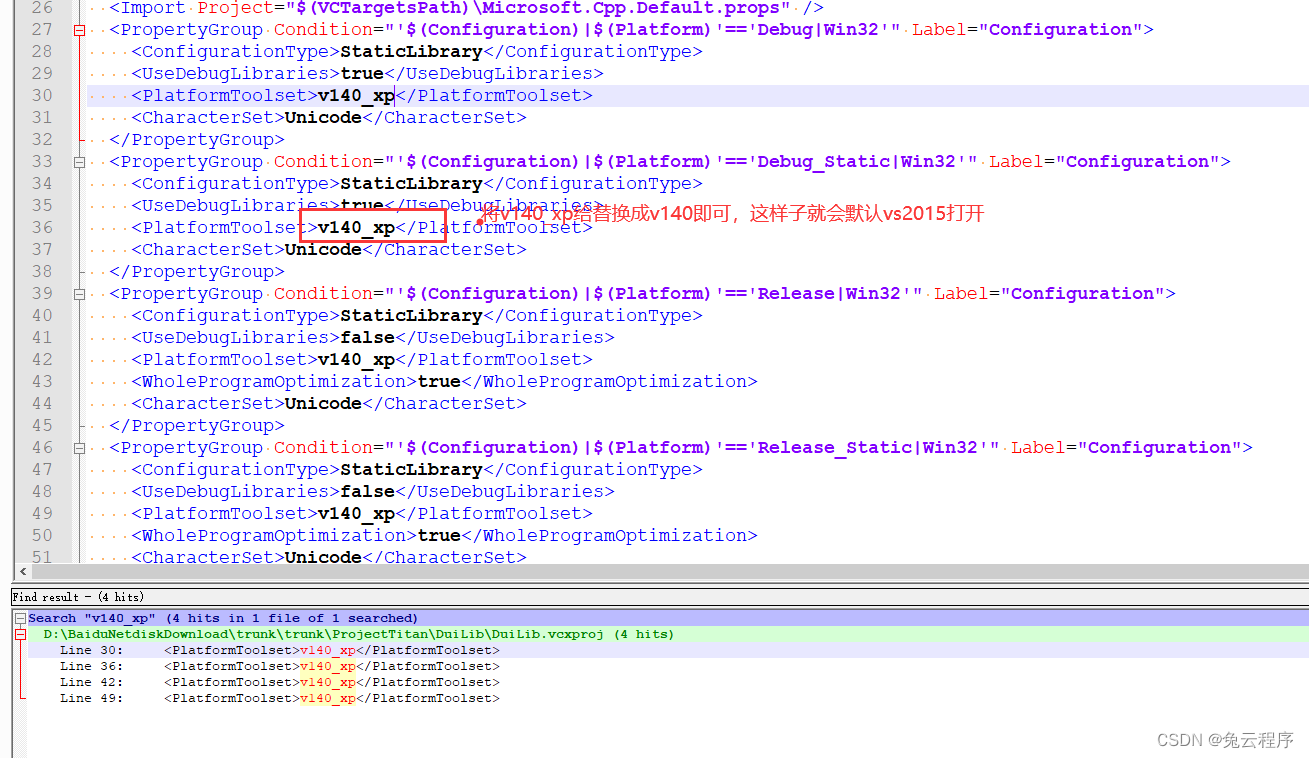The image size is (1309, 758).
Task: Collapse the PropertyGroup fold at line 39
Action: (x=79, y=294)
